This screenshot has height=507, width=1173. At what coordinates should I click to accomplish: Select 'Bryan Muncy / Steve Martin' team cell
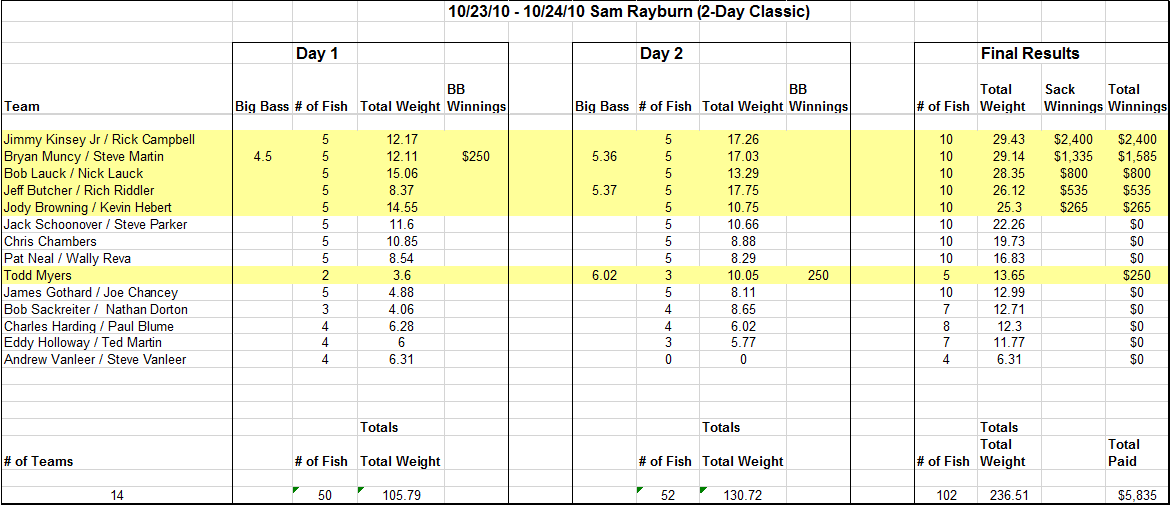84,157
